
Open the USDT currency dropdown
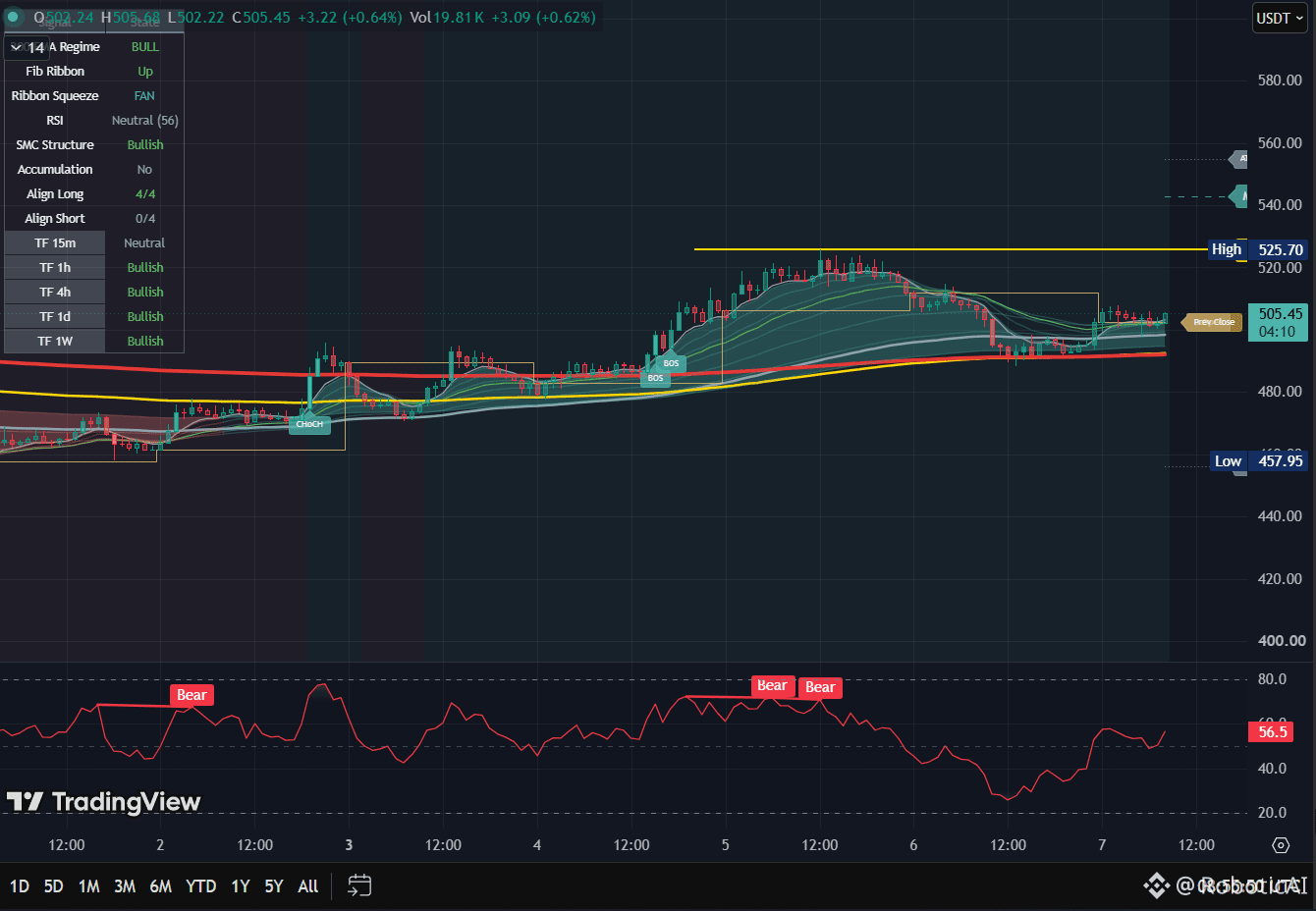point(1281,18)
